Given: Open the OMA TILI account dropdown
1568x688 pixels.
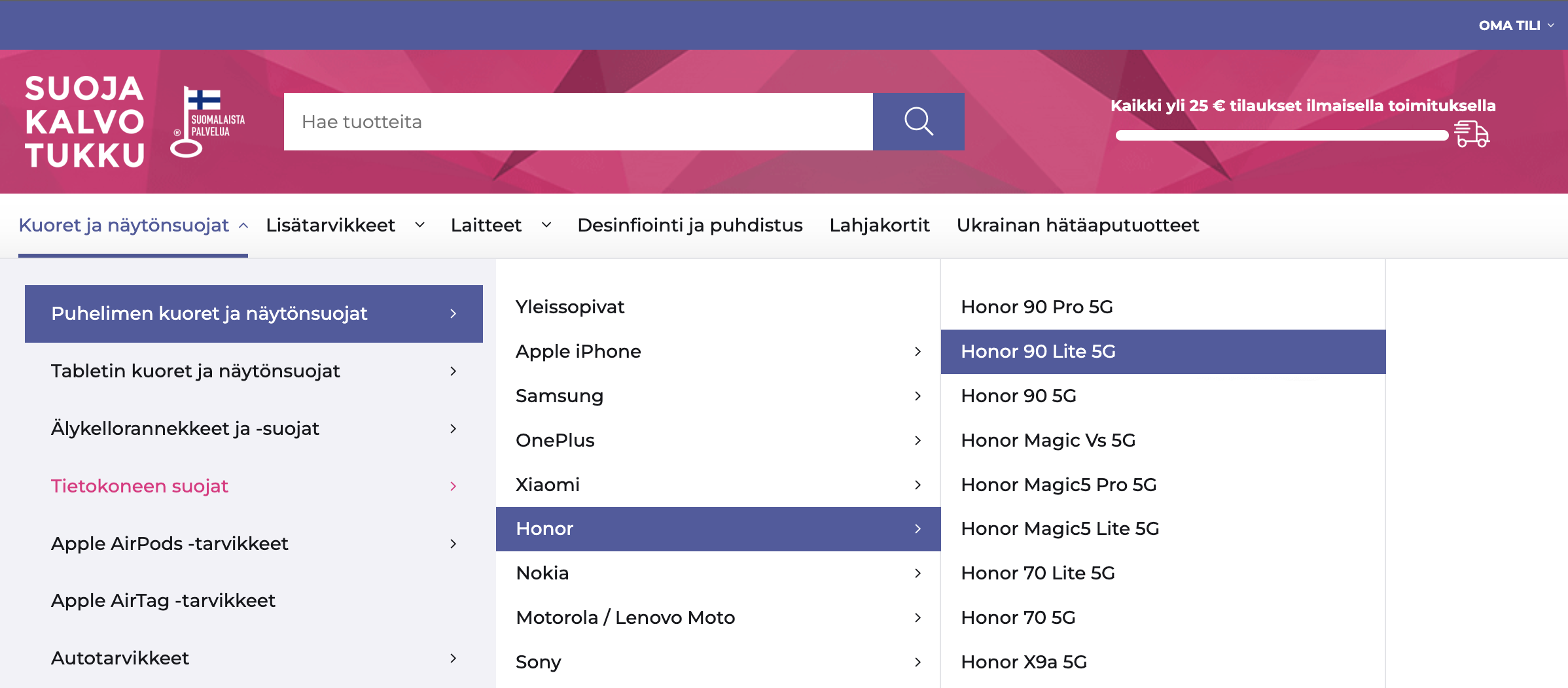Looking at the screenshot, I should click(1516, 26).
